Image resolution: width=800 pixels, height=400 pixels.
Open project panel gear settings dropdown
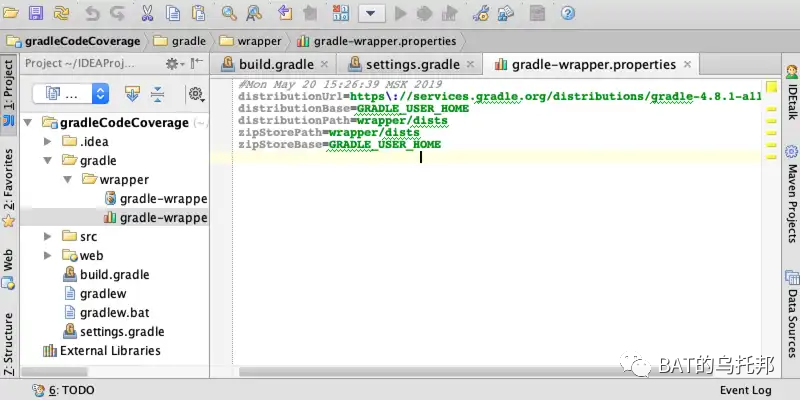coord(174,64)
